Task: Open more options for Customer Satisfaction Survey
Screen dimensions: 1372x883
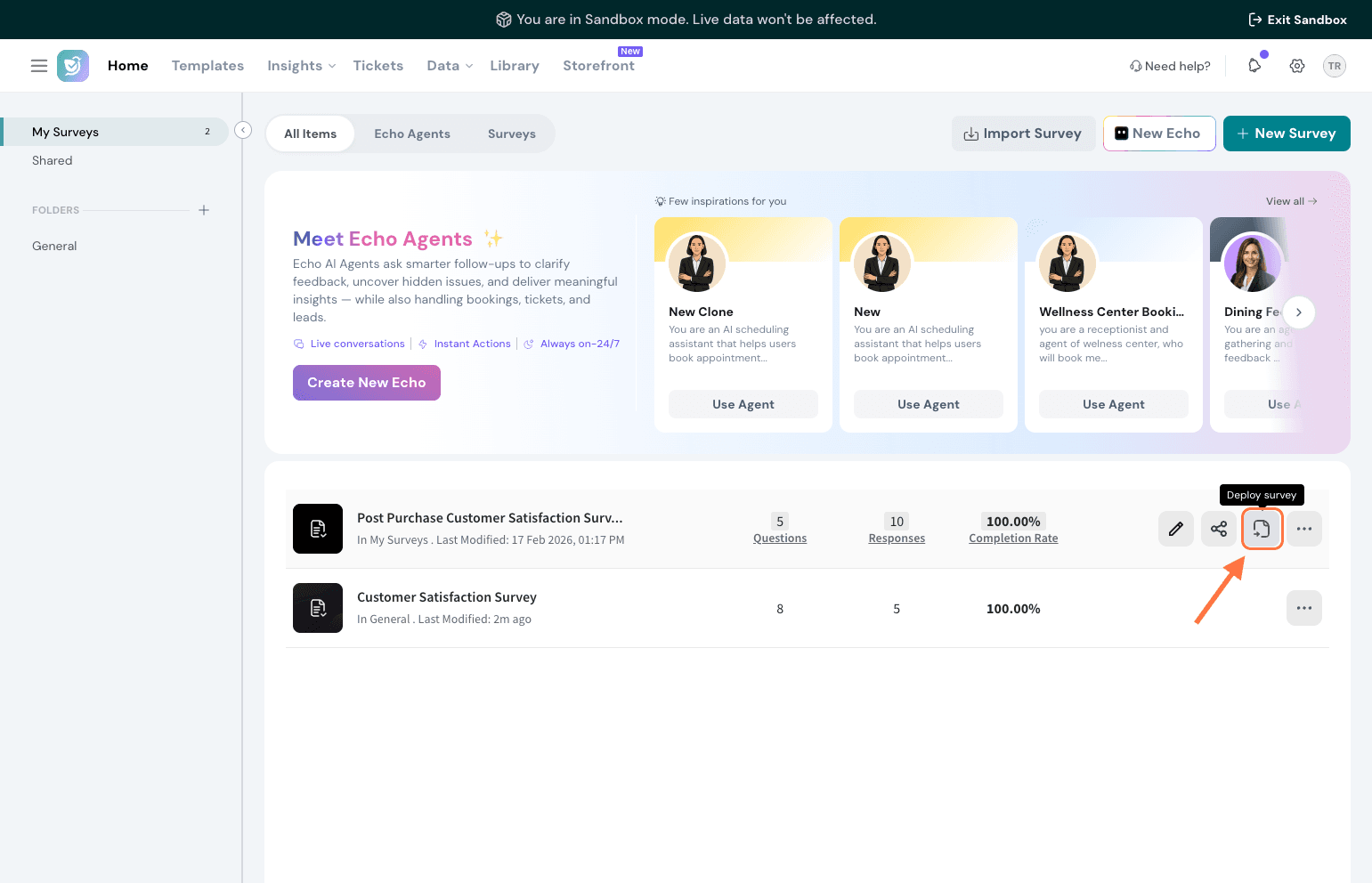Action: click(1303, 608)
